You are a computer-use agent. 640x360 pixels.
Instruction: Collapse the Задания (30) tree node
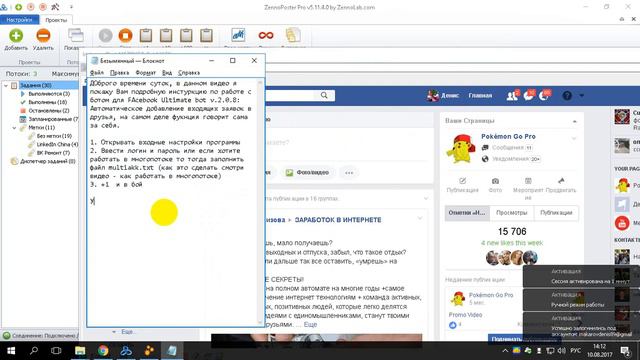pyautogui.click(x=6, y=85)
